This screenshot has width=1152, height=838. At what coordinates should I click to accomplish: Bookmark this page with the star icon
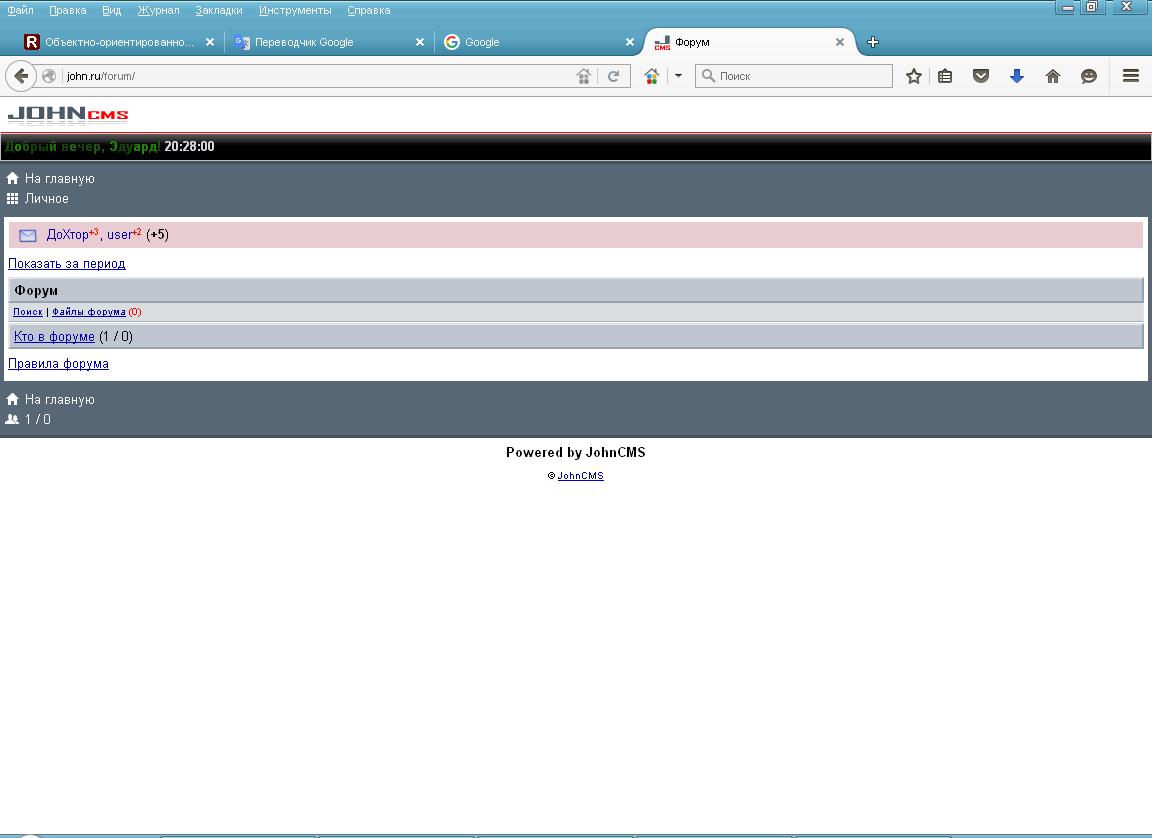913,76
